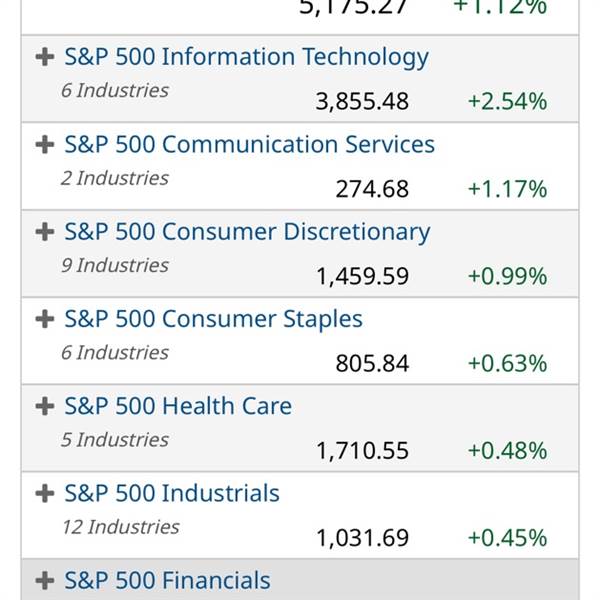600x600 pixels.
Task: Open S&P 500 Communication Services link
Action: point(249,144)
